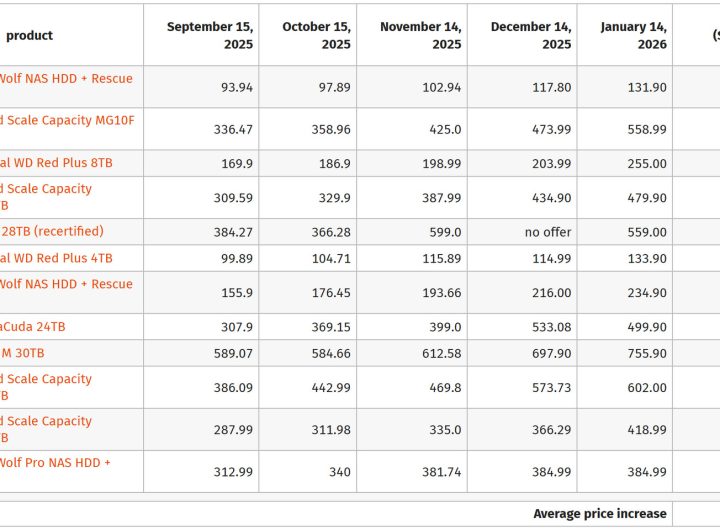The image size is (720, 530).
Task: Click the Average price increase label
Action: tap(599, 514)
